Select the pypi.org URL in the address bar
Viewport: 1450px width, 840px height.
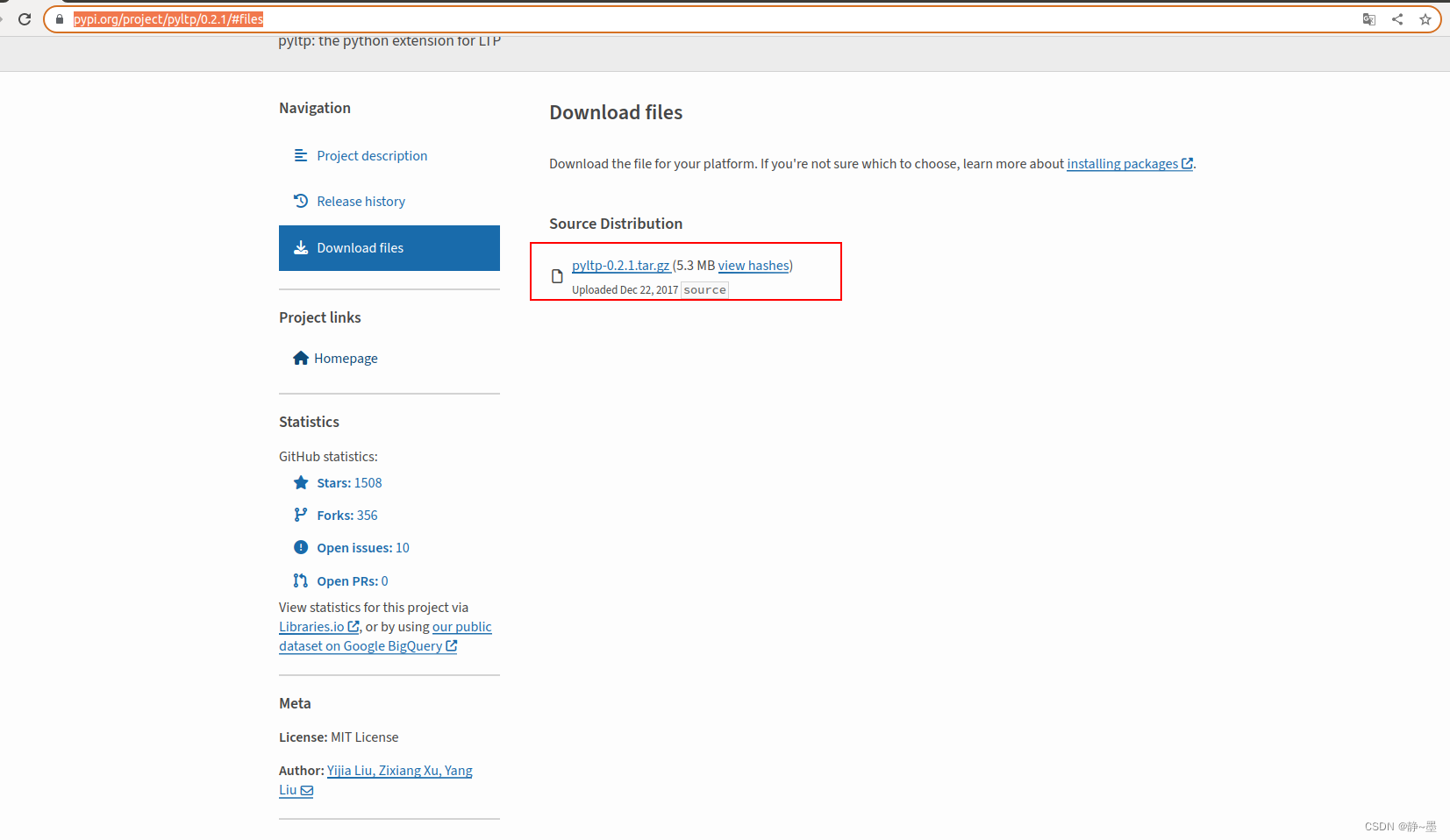(168, 19)
